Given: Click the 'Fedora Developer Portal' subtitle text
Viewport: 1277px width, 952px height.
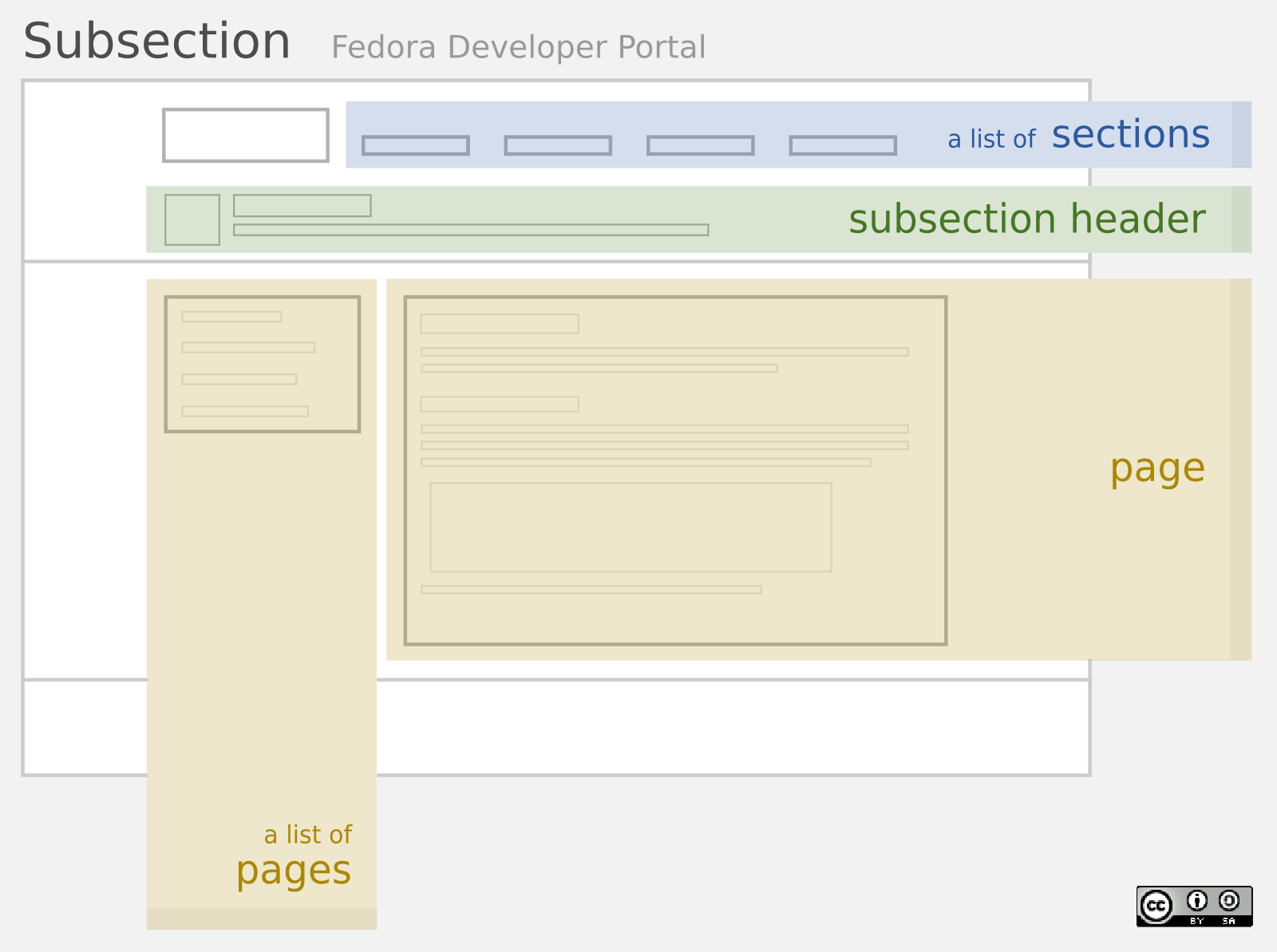Looking at the screenshot, I should [519, 47].
